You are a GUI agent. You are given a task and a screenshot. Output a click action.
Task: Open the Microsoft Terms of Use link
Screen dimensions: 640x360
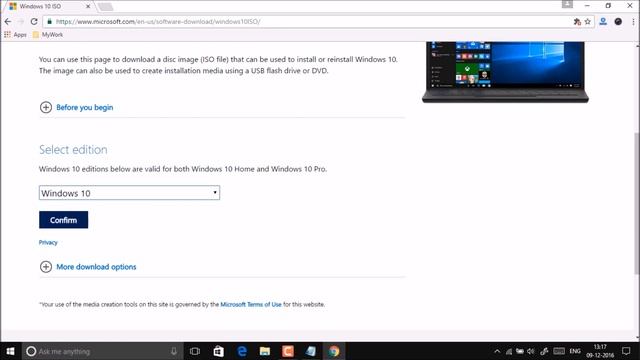pos(251,304)
